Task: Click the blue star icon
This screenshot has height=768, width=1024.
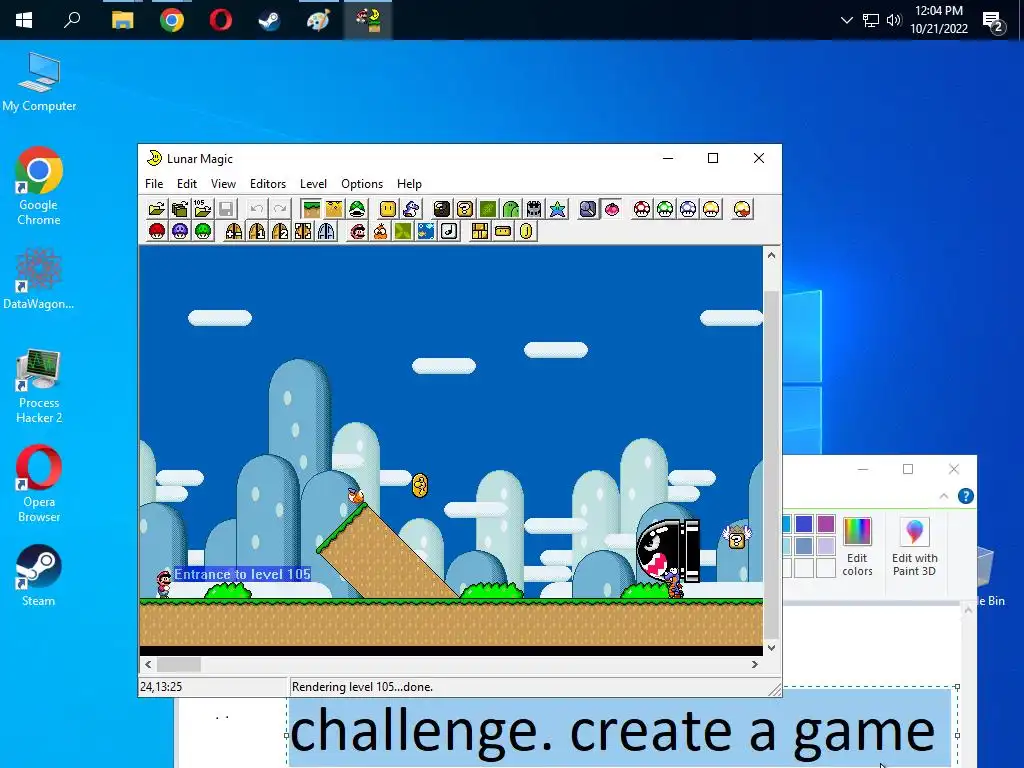Action: (x=557, y=209)
